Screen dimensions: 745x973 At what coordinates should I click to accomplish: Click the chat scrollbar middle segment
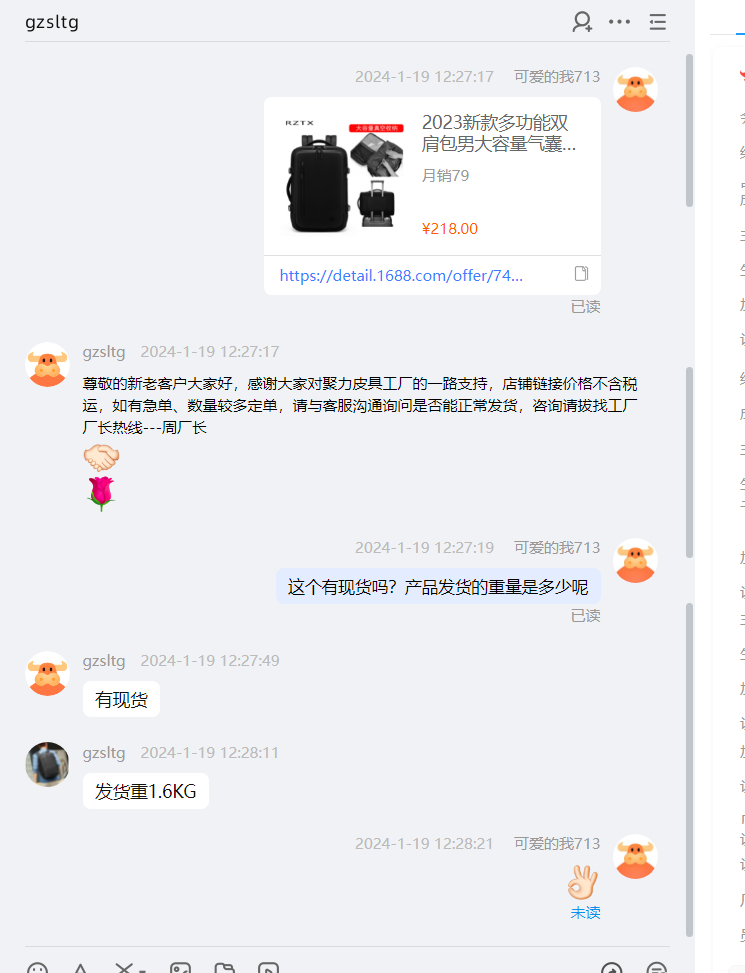(x=689, y=462)
